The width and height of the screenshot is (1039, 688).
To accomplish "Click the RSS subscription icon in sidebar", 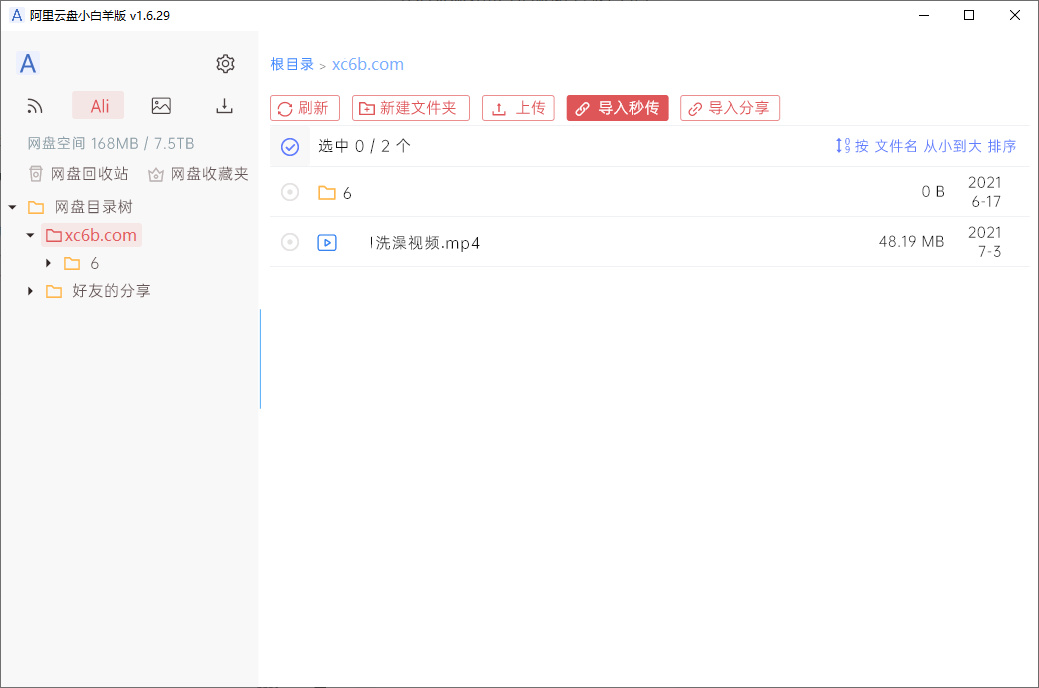I will [x=35, y=105].
